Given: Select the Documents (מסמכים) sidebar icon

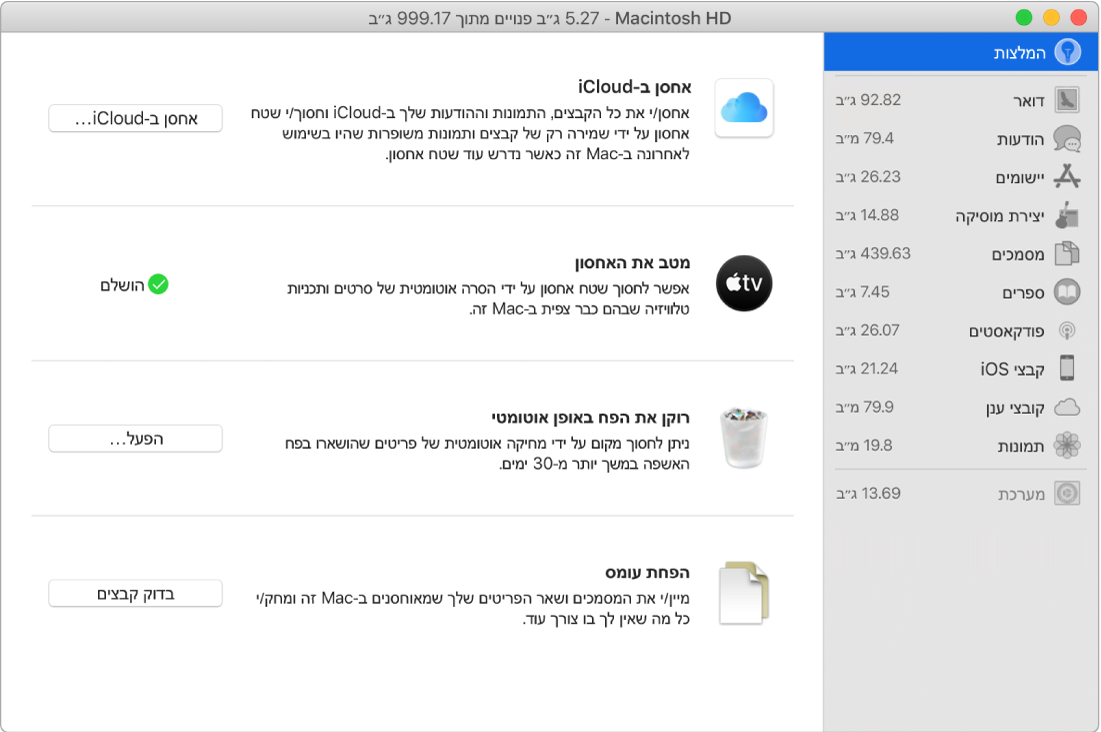Looking at the screenshot, I should tap(1068, 253).
